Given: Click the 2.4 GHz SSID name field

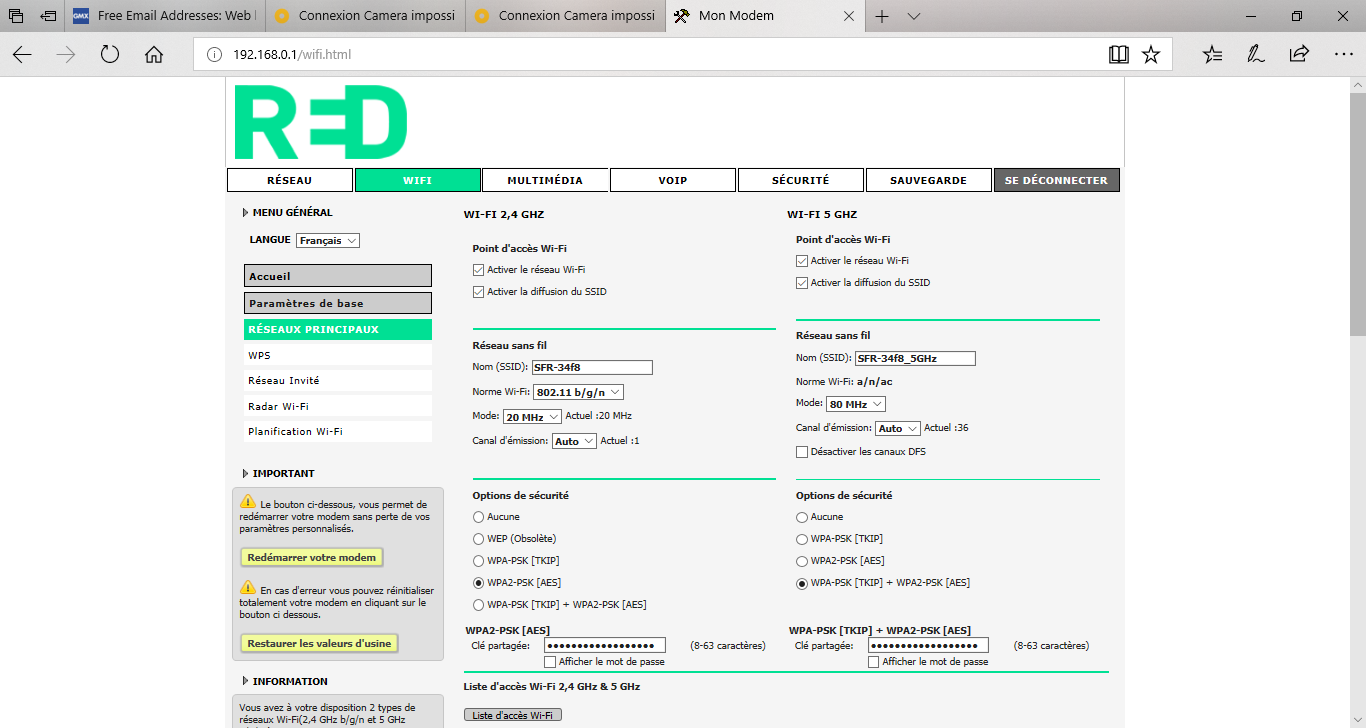Looking at the screenshot, I should [x=592, y=367].
